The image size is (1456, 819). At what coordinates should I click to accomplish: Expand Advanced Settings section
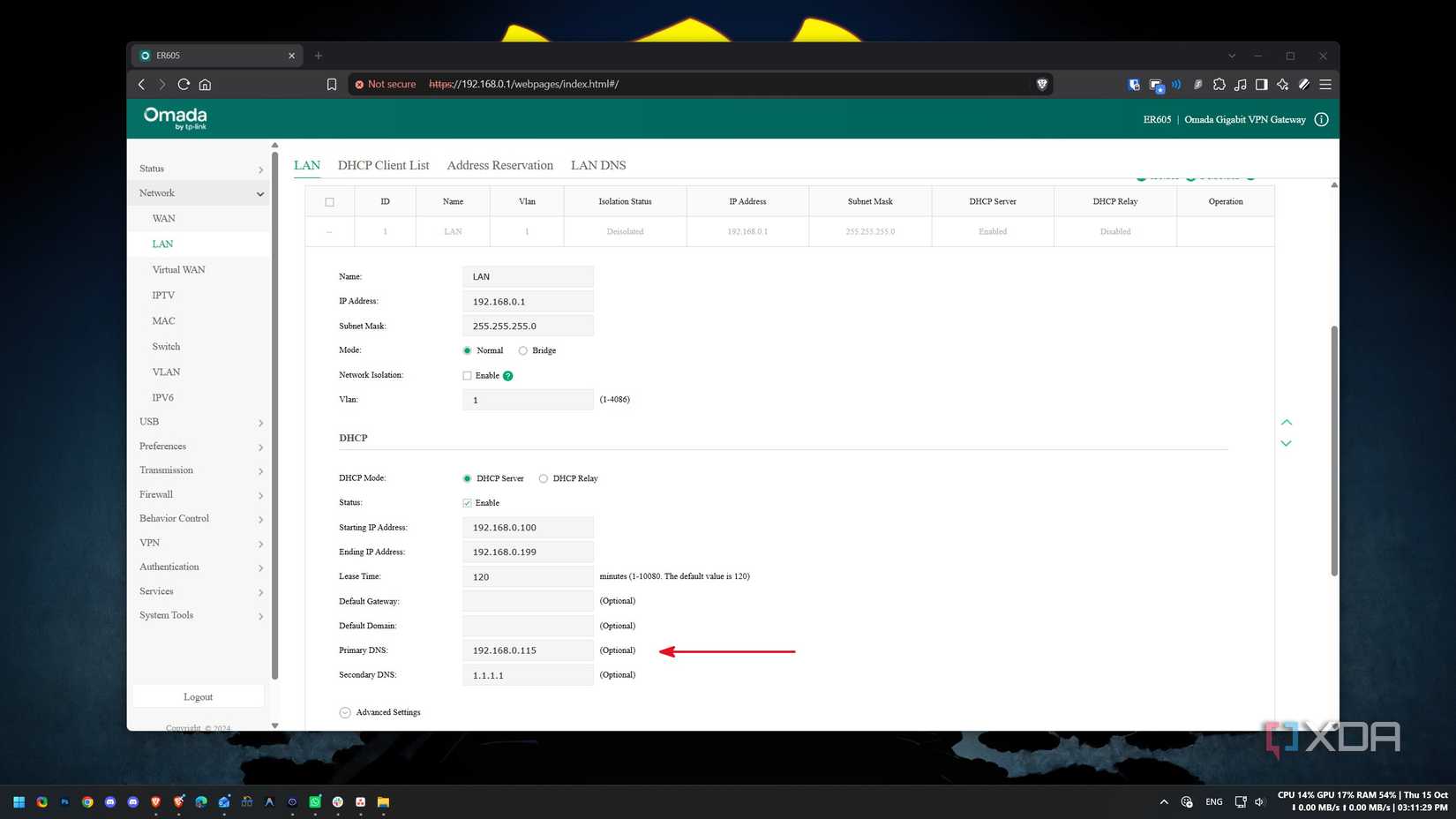[x=379, y=712]
